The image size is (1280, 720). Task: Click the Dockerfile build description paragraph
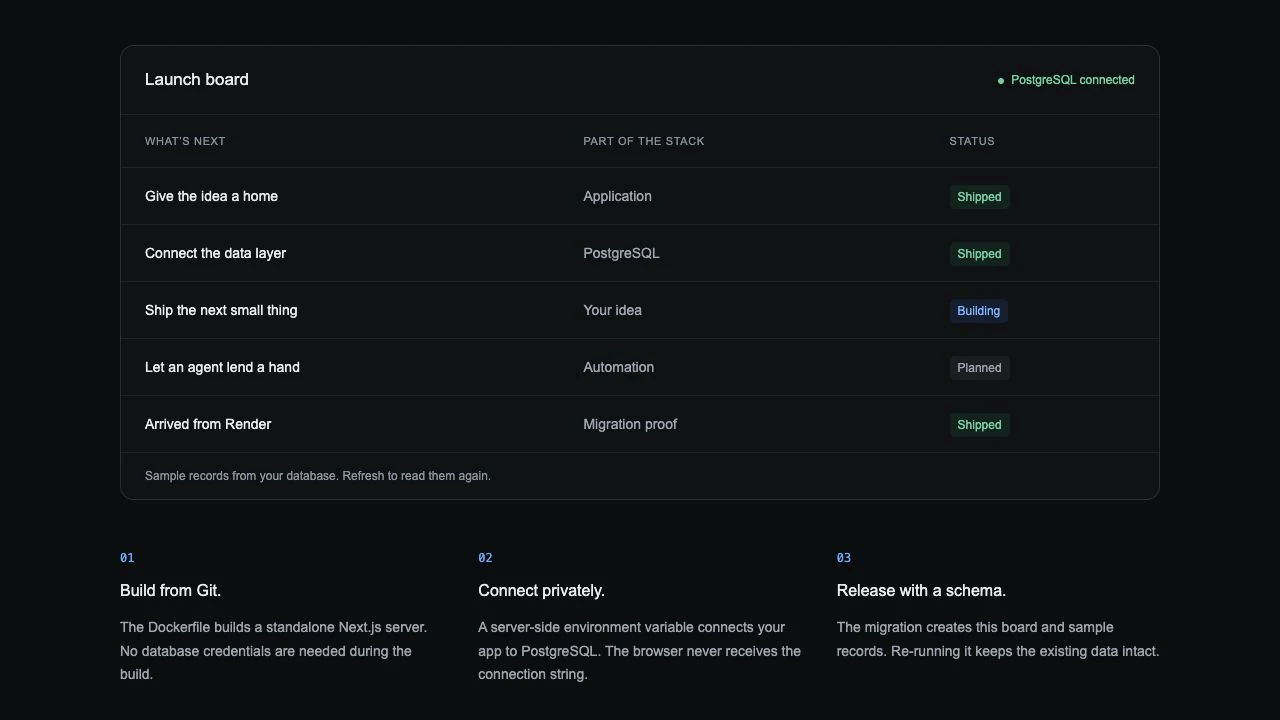[x=274, y=651]
